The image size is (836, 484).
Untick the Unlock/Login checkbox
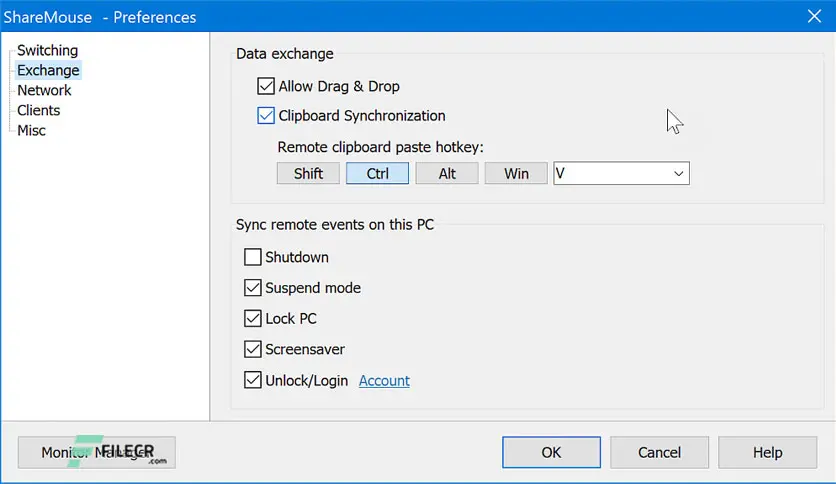(x=252, y=380)
